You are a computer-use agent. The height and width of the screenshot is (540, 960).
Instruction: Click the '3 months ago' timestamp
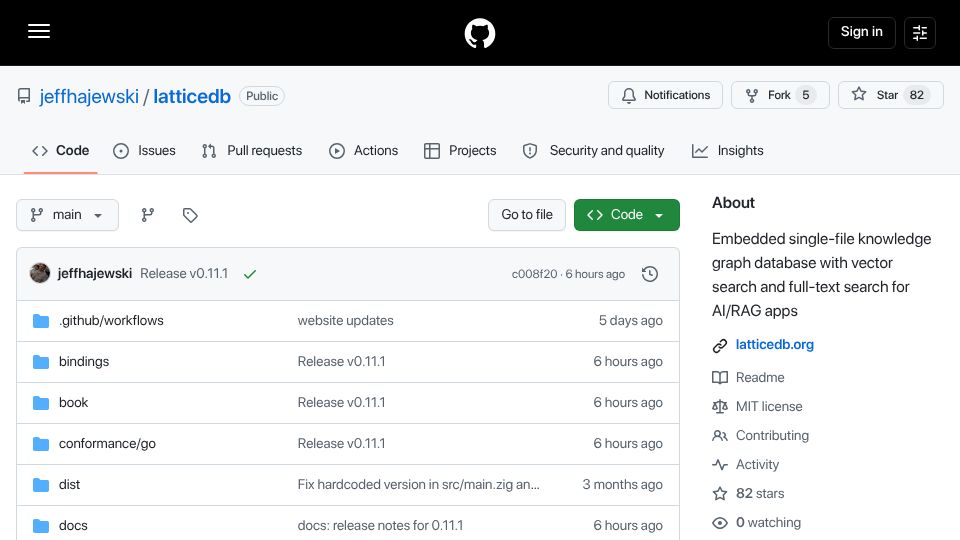623,484
